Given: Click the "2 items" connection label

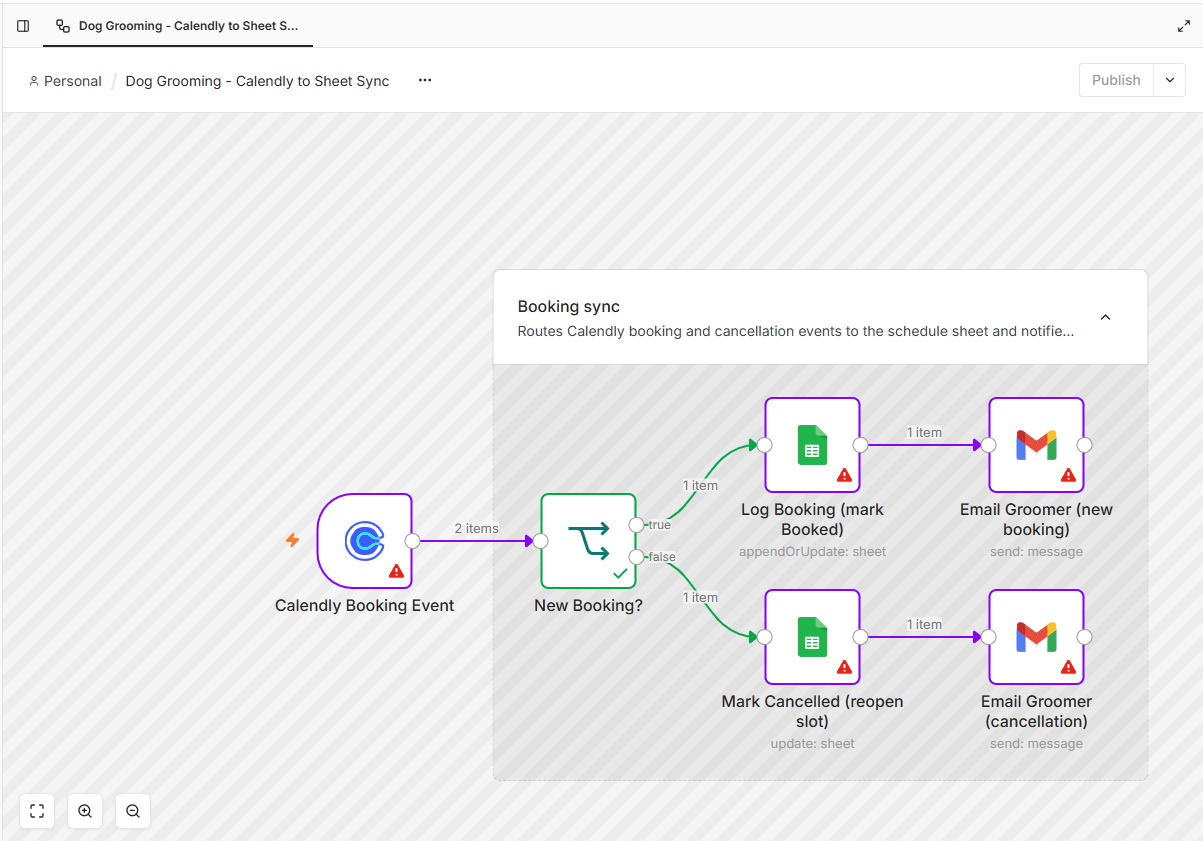Looking at the screenshot, I should (x=476, y=529).
